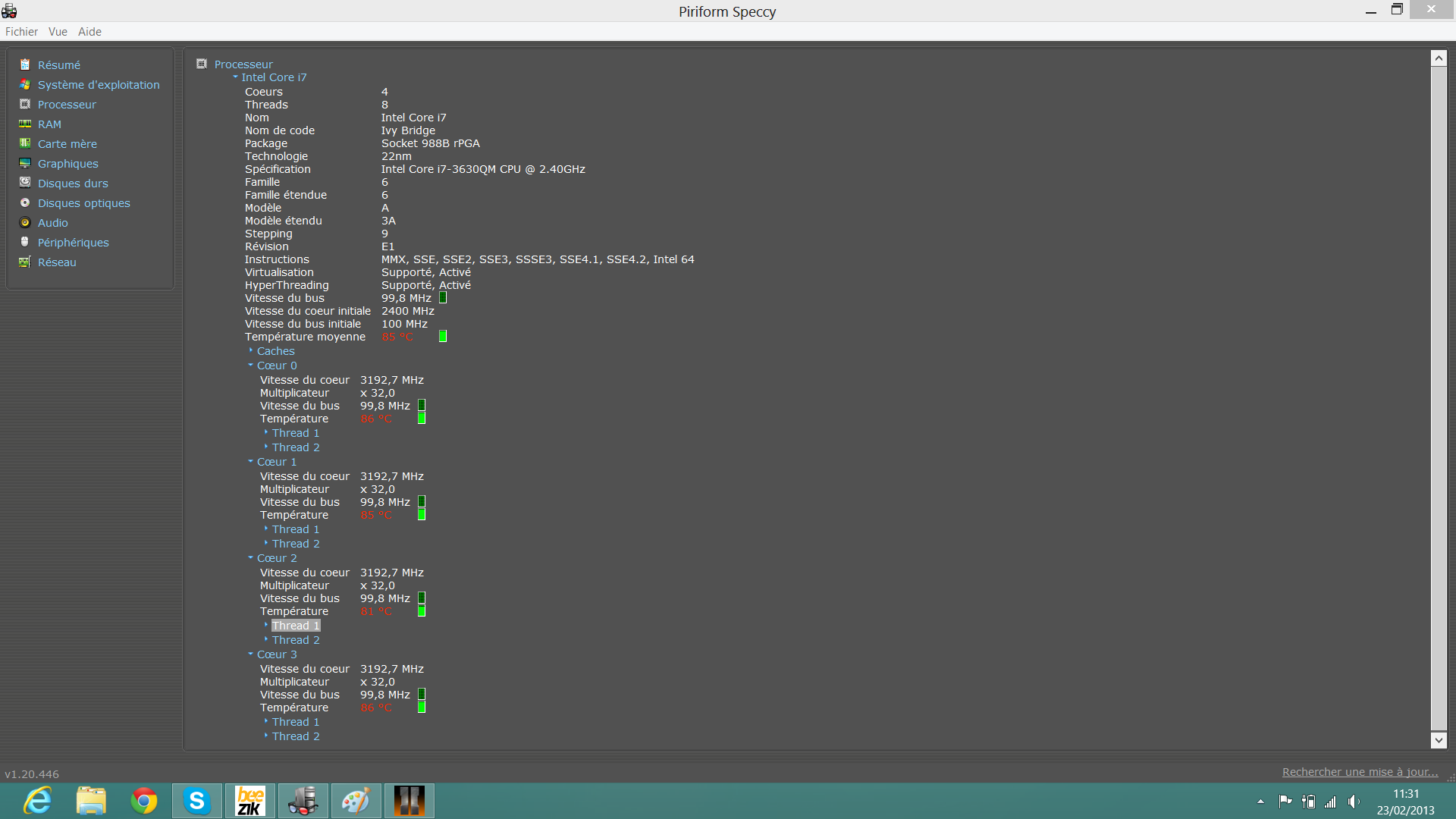Collapse the Cœur 3 node

coord(250,654)
